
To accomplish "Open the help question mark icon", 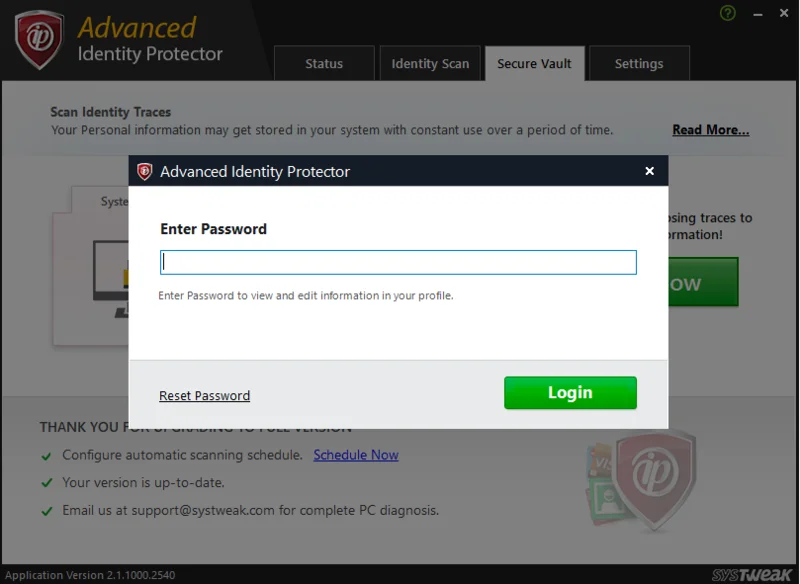I will [x=728, y=13].
